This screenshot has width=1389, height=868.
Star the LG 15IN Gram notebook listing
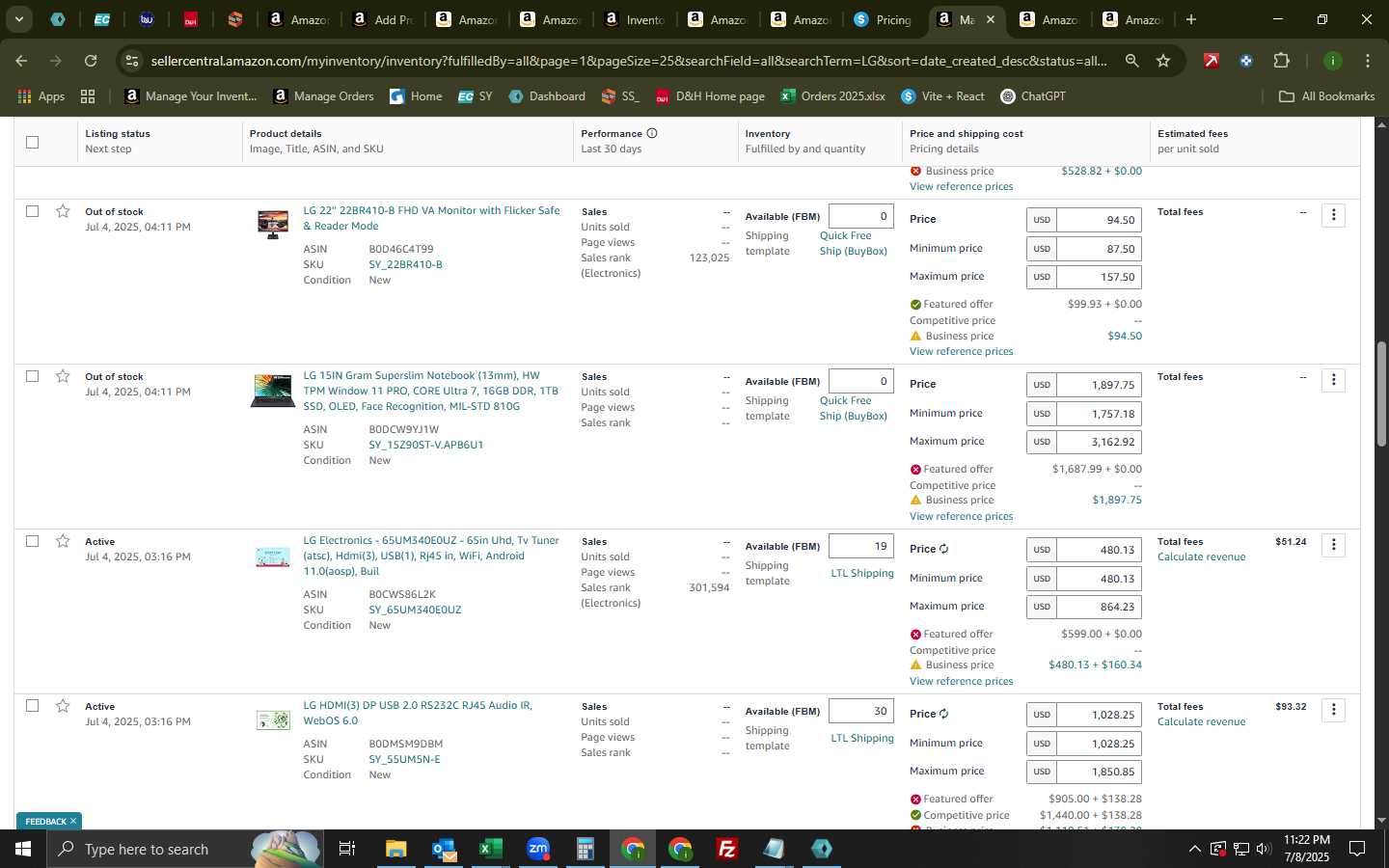point(63,376)
